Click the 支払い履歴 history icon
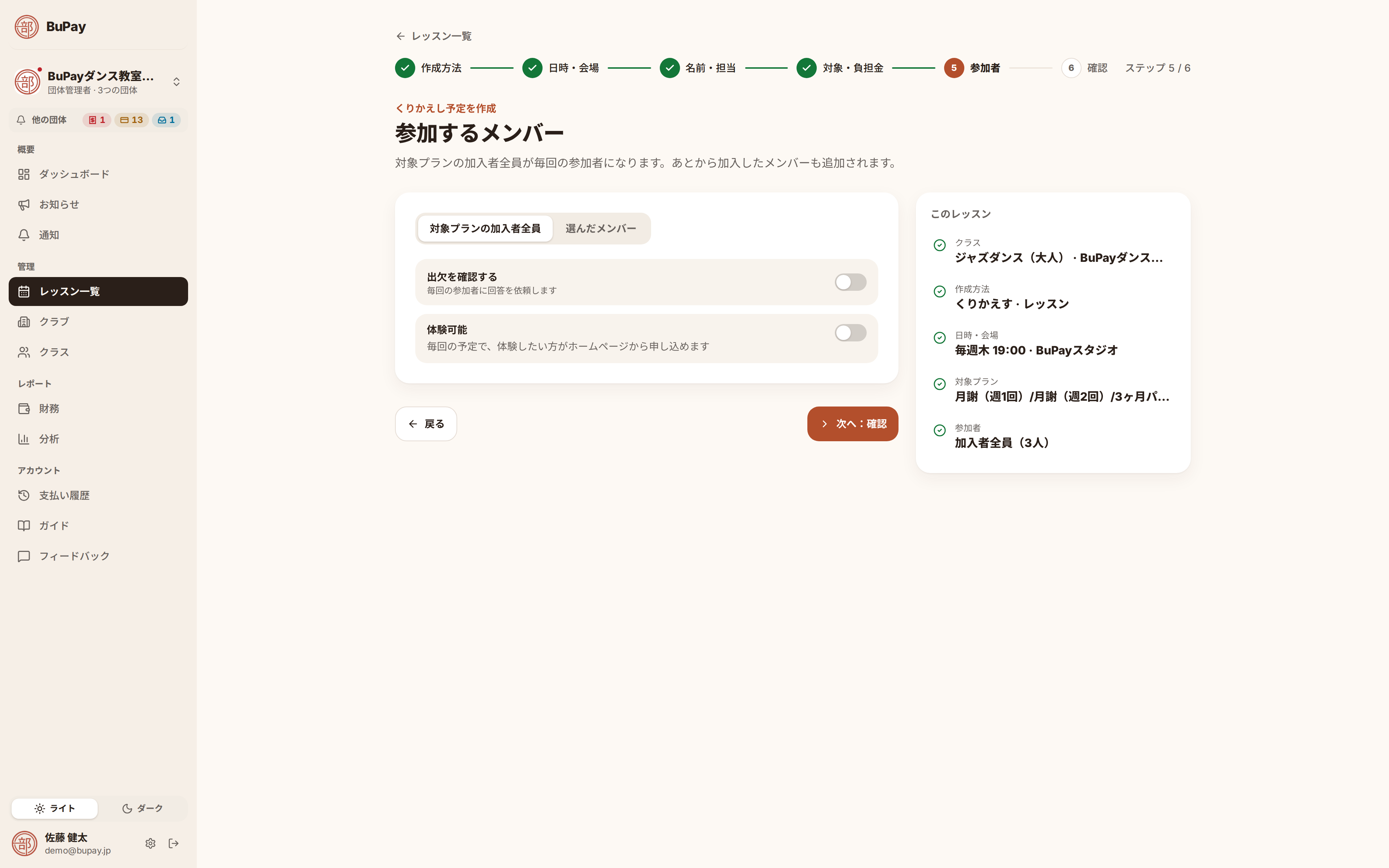Screen dimensions: 1389x868 coord(24,495)
